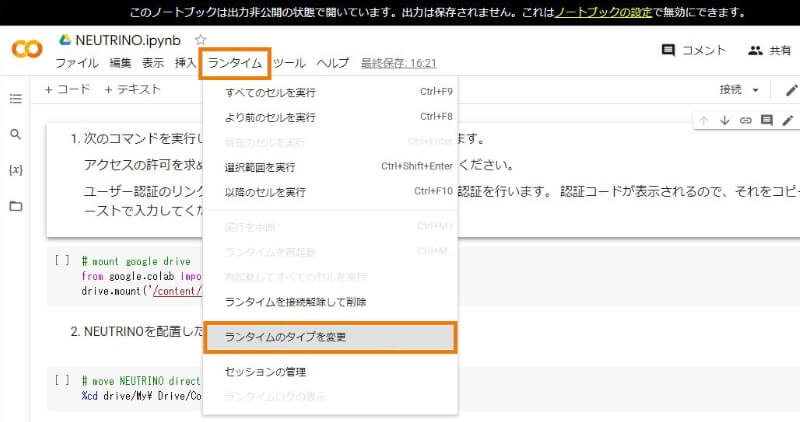The height and width of the screenshot is (422, 800).
Task: Click the ランタイム menu
Action: pyautogui.click(x=235, y=63)
